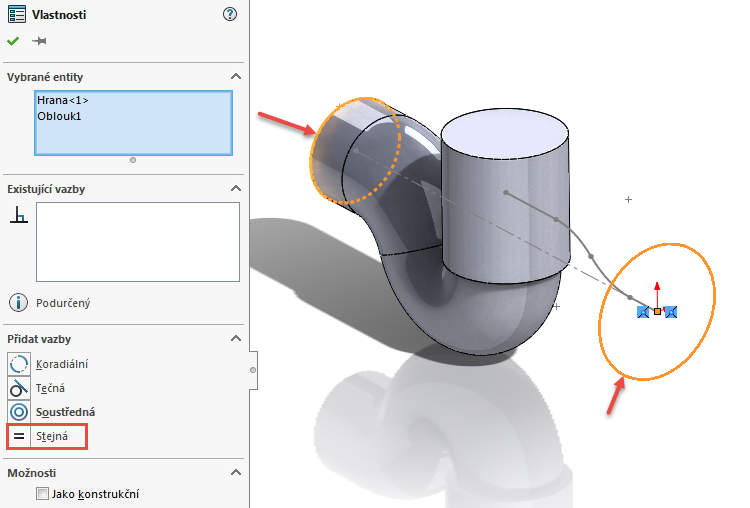750x508 pixels.
Task: Collapse the Existující vazby section
Action: pos(235,188)
